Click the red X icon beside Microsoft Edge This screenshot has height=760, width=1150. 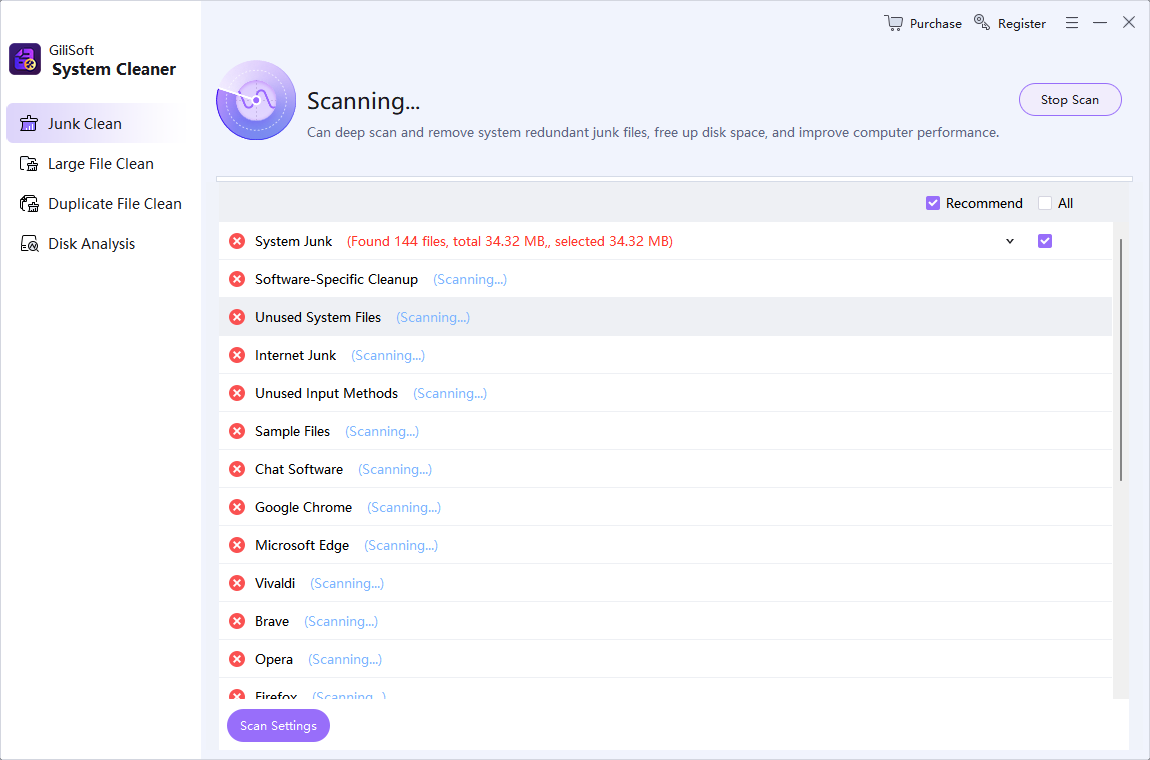coord(237,545)
